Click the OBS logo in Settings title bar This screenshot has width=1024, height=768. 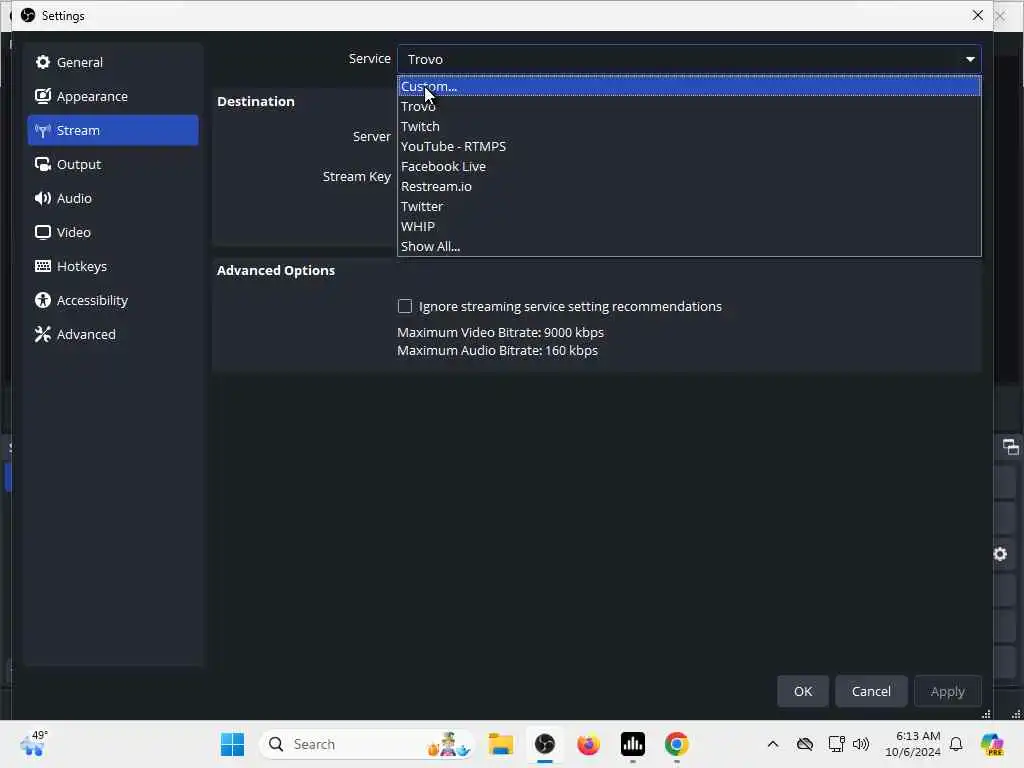click(27, 15)
